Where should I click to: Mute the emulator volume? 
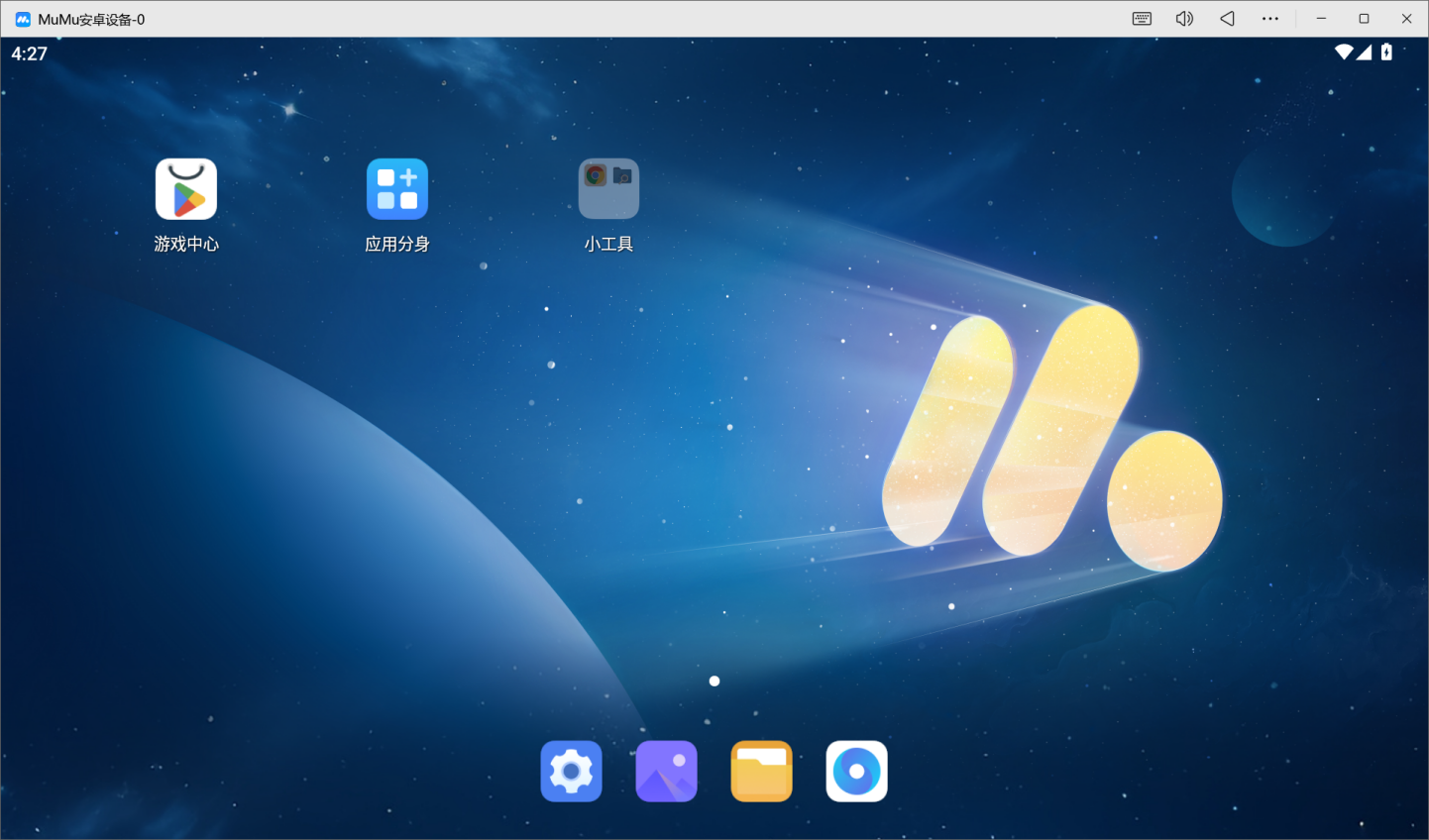[x=1183, y=18]
